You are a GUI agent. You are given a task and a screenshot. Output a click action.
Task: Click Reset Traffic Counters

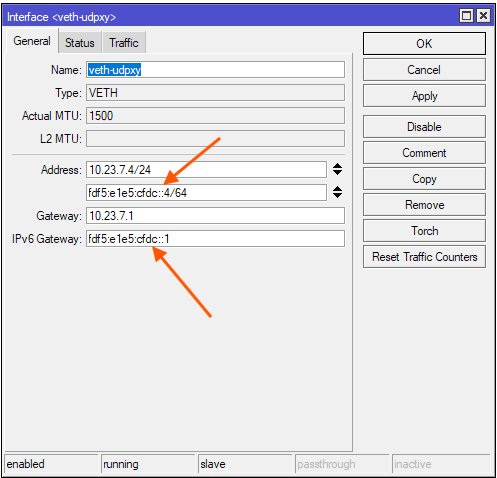[424, 257]
